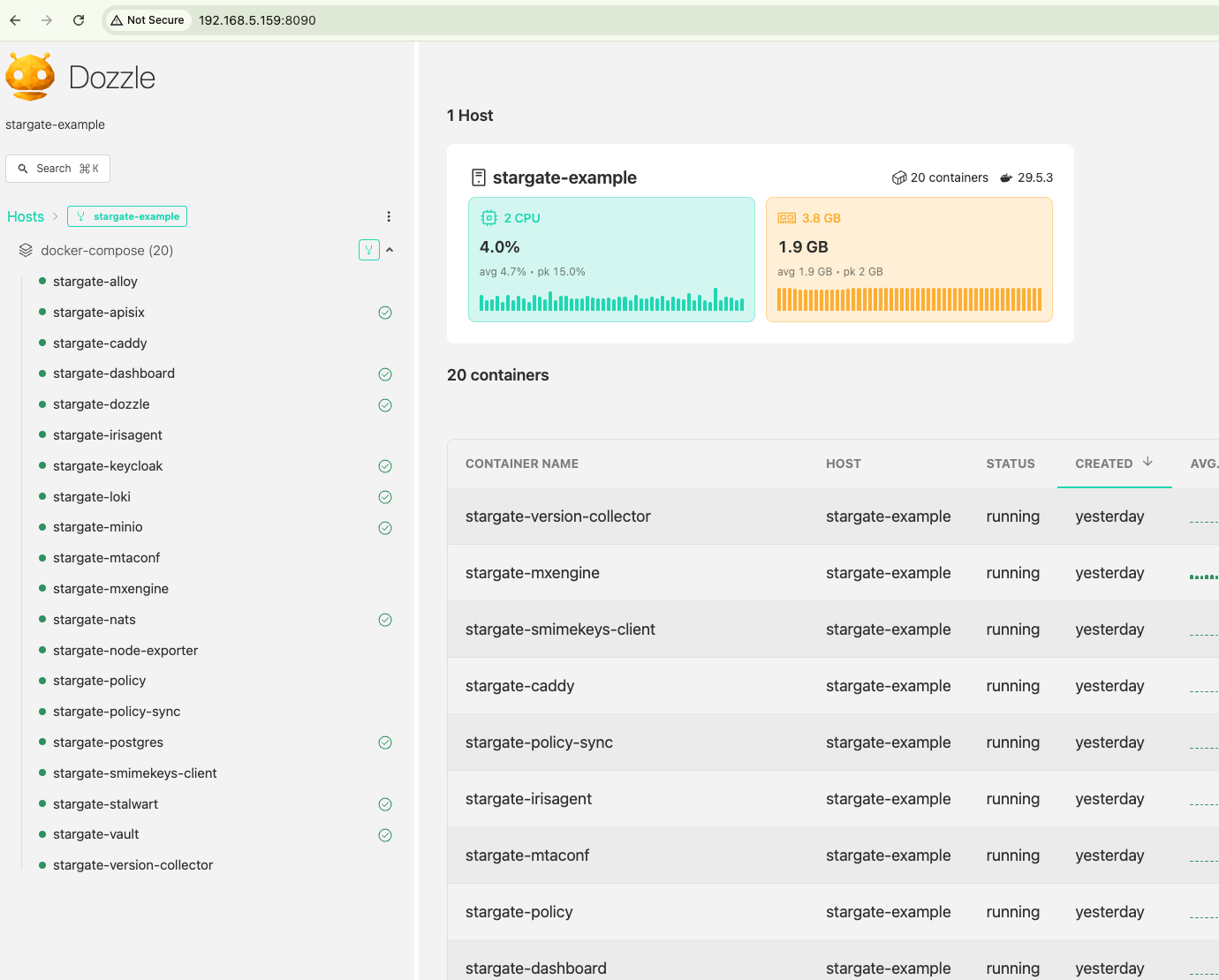The width and height of the screenshot is (1219, 980).
Task: Select stargate-keycloak in the container list
Action: point(108,466)
